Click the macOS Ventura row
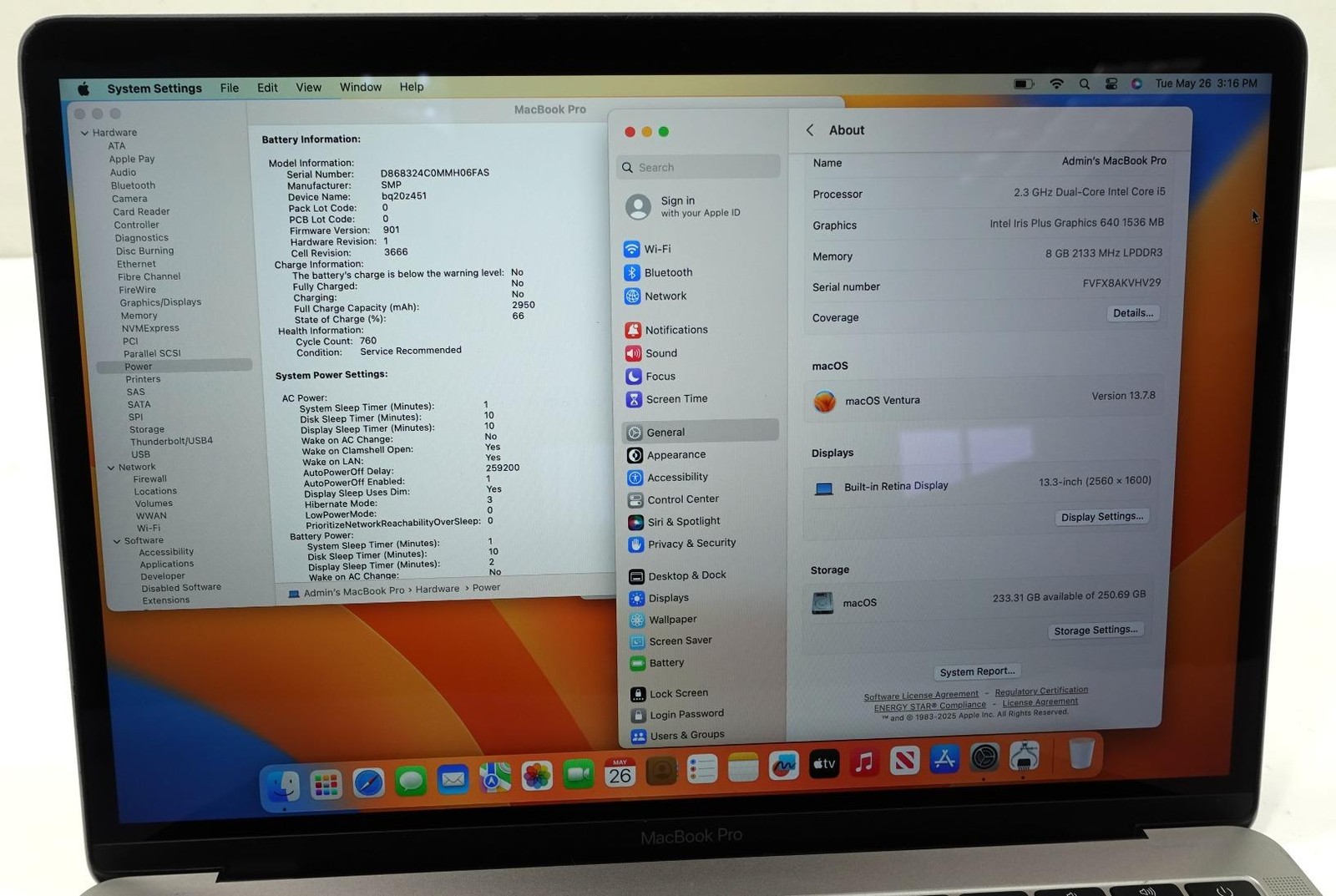The height and width of the screenshot is (896, 1336). [985, 399]
